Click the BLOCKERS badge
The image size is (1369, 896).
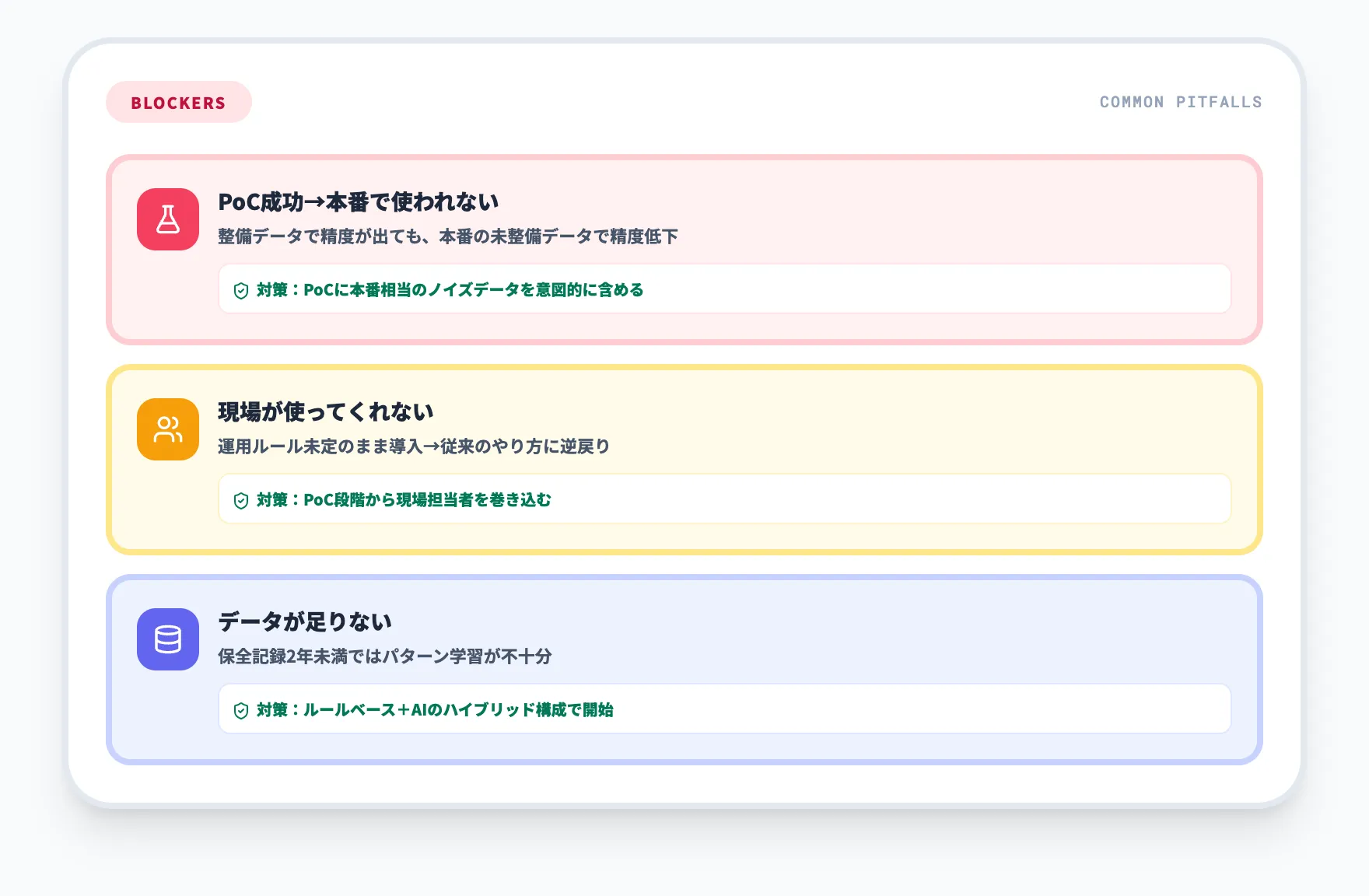tap(178, 101)
